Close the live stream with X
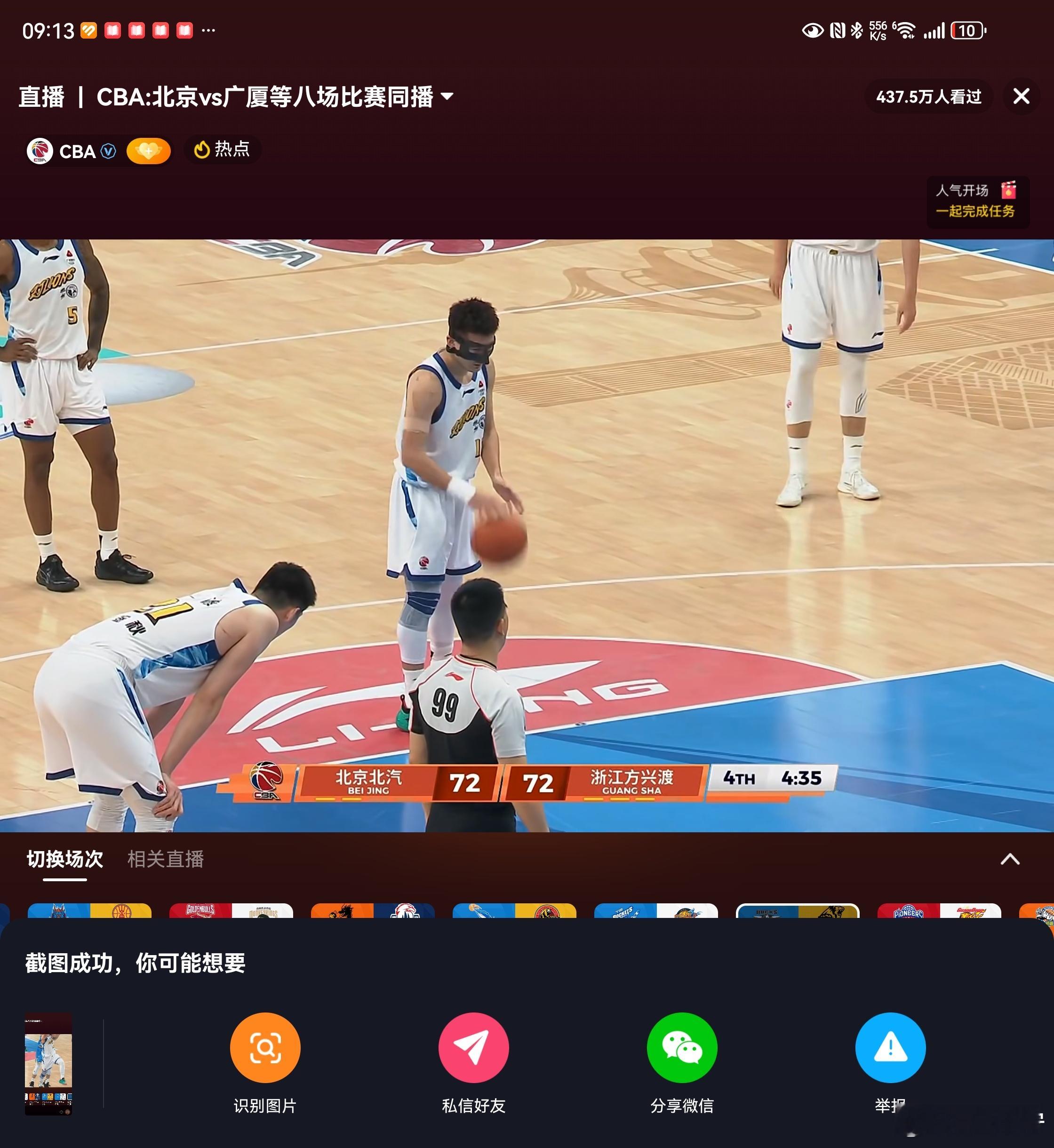Image resolution: width=1054 pixels, height=1148 pixels. pos(1021,96)
